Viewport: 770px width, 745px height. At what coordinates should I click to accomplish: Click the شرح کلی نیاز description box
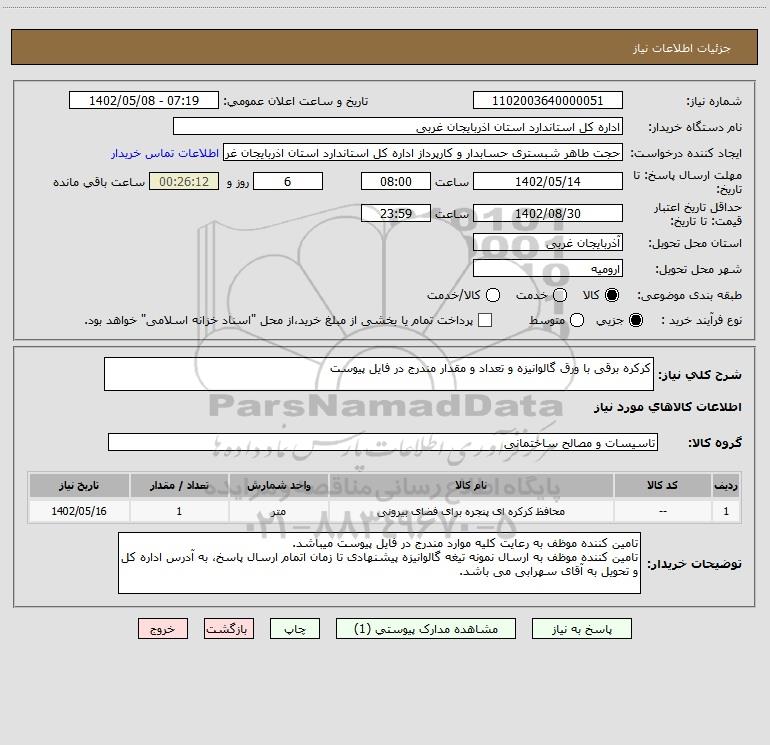pos(379,374)
